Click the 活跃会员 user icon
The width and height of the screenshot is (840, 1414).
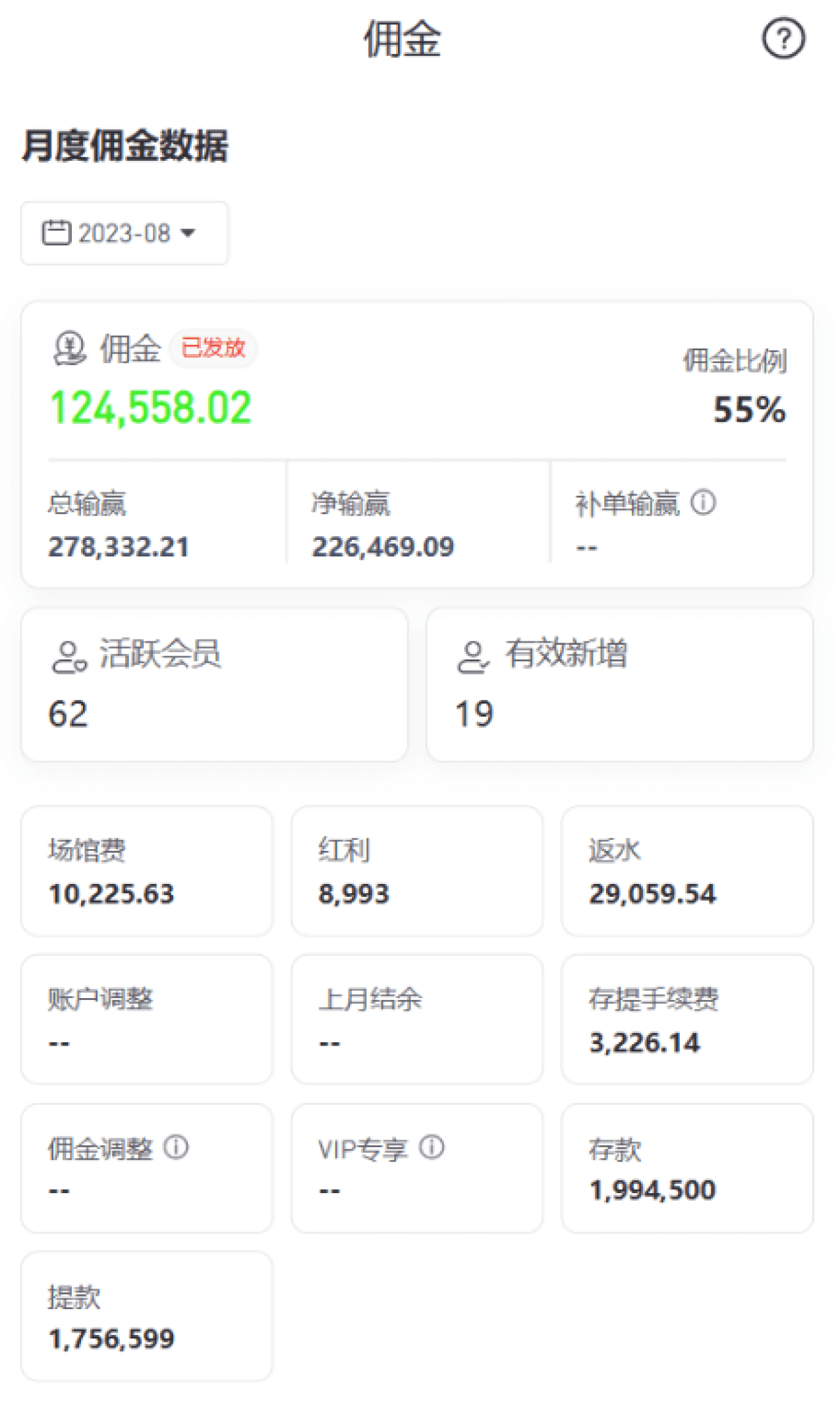tap(69, 657)
